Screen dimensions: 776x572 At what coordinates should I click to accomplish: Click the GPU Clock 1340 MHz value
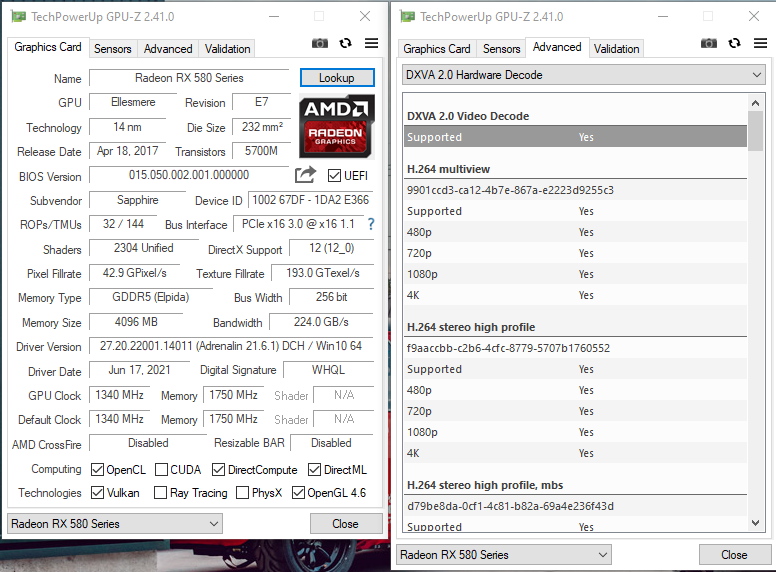(x=119, y=395)
